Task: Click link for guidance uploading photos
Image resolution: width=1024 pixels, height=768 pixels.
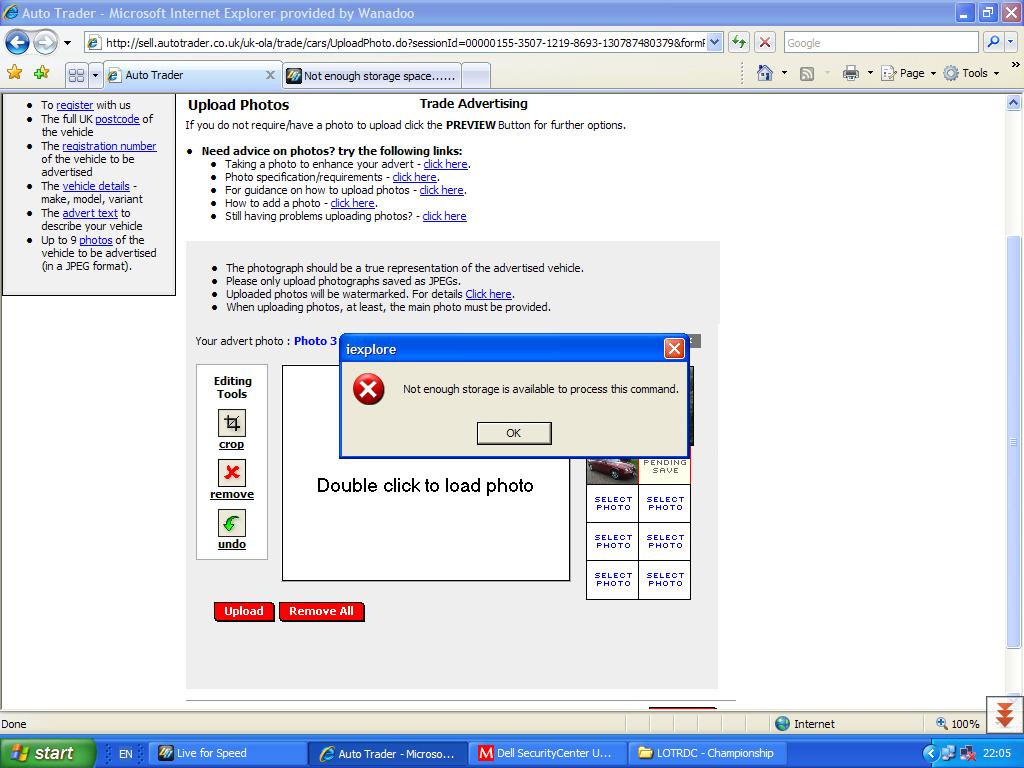Action: coord(441,191)
